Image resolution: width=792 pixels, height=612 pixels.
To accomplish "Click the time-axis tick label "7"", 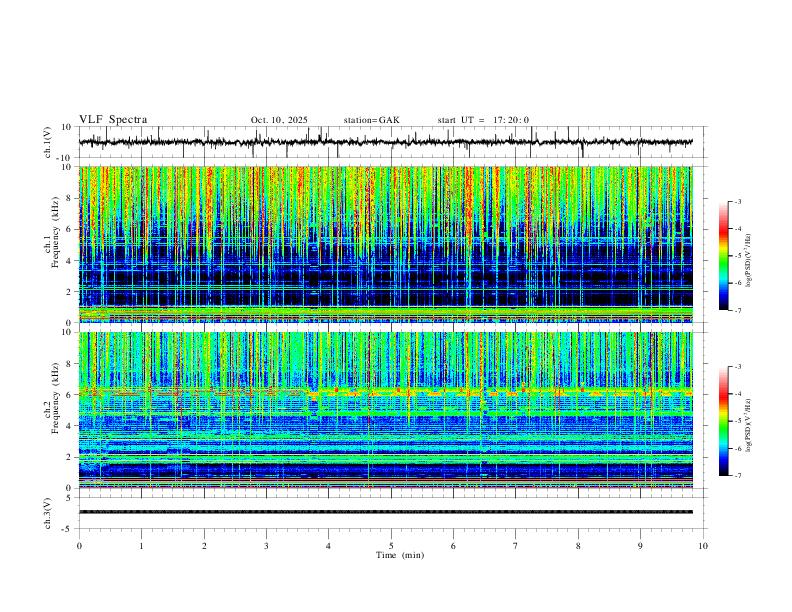I will [516, 546].
